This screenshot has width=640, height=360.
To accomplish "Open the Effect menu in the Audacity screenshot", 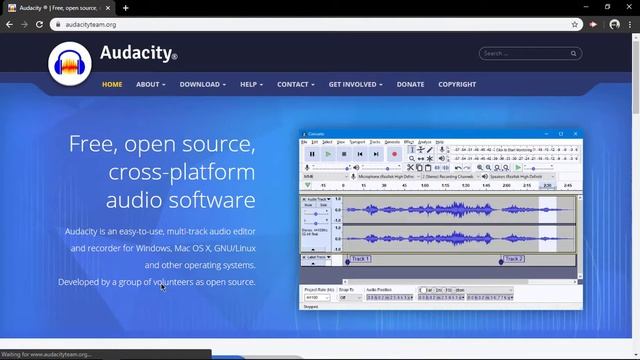I will tap(409, 142).
